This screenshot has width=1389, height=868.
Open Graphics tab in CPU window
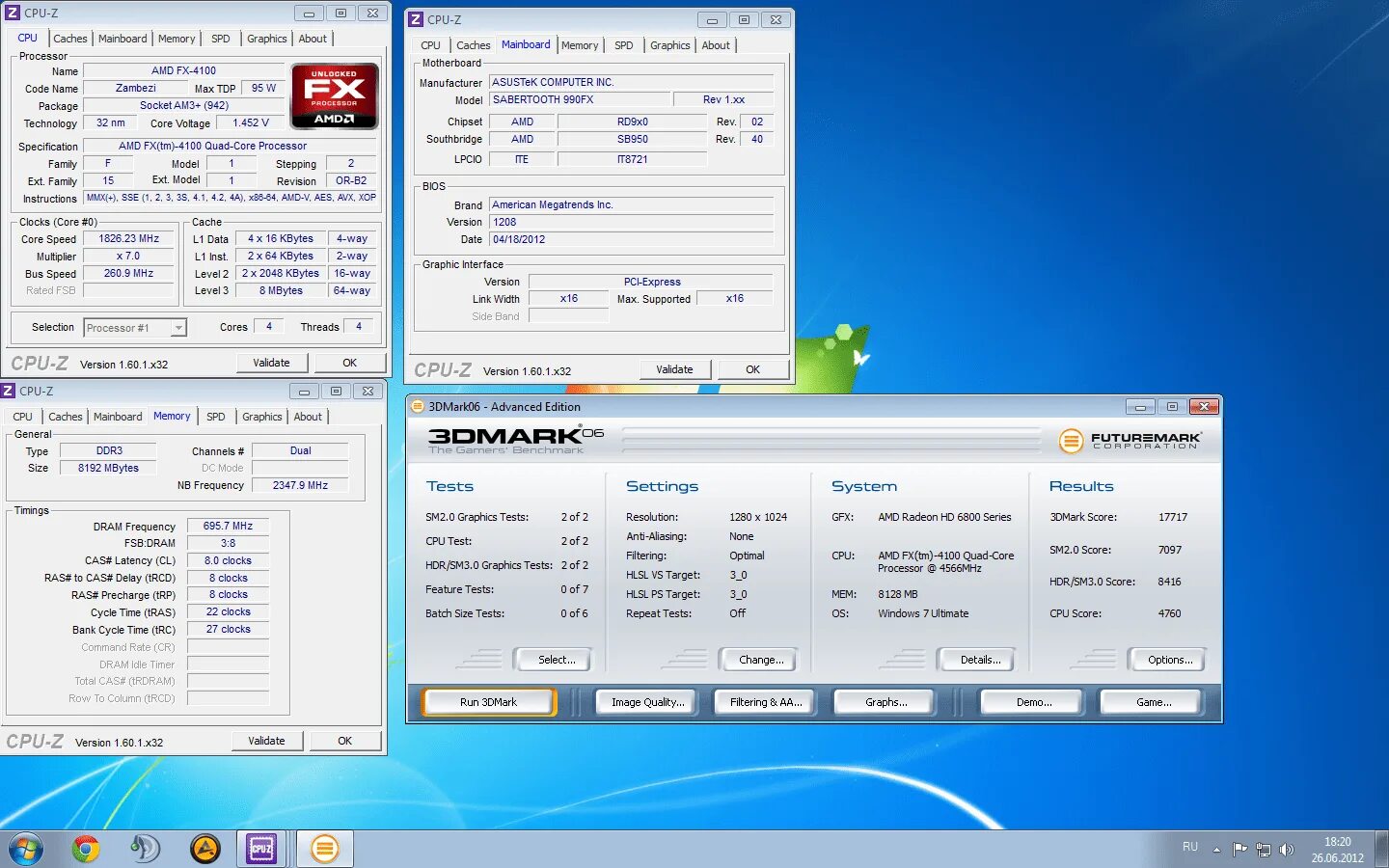pos(267,39)
